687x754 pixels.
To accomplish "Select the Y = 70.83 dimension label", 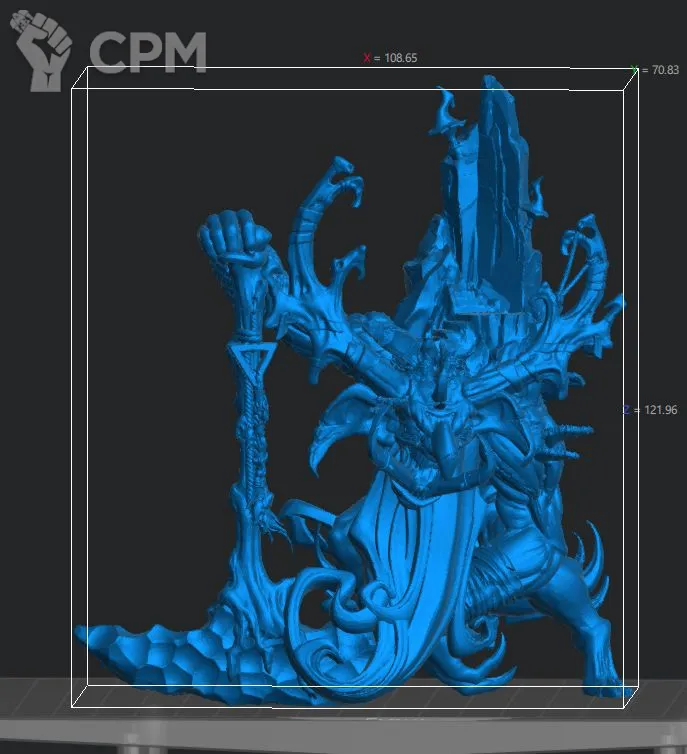I will click(x=659, y=70).
